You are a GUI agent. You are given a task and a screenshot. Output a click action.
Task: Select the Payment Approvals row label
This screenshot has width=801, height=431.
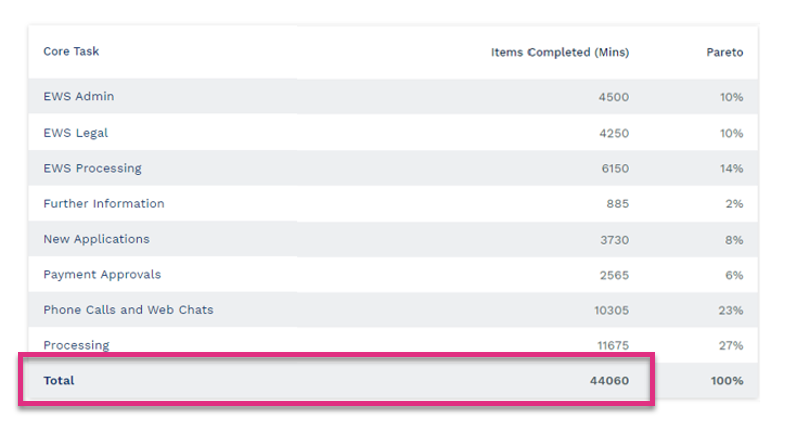102,275
